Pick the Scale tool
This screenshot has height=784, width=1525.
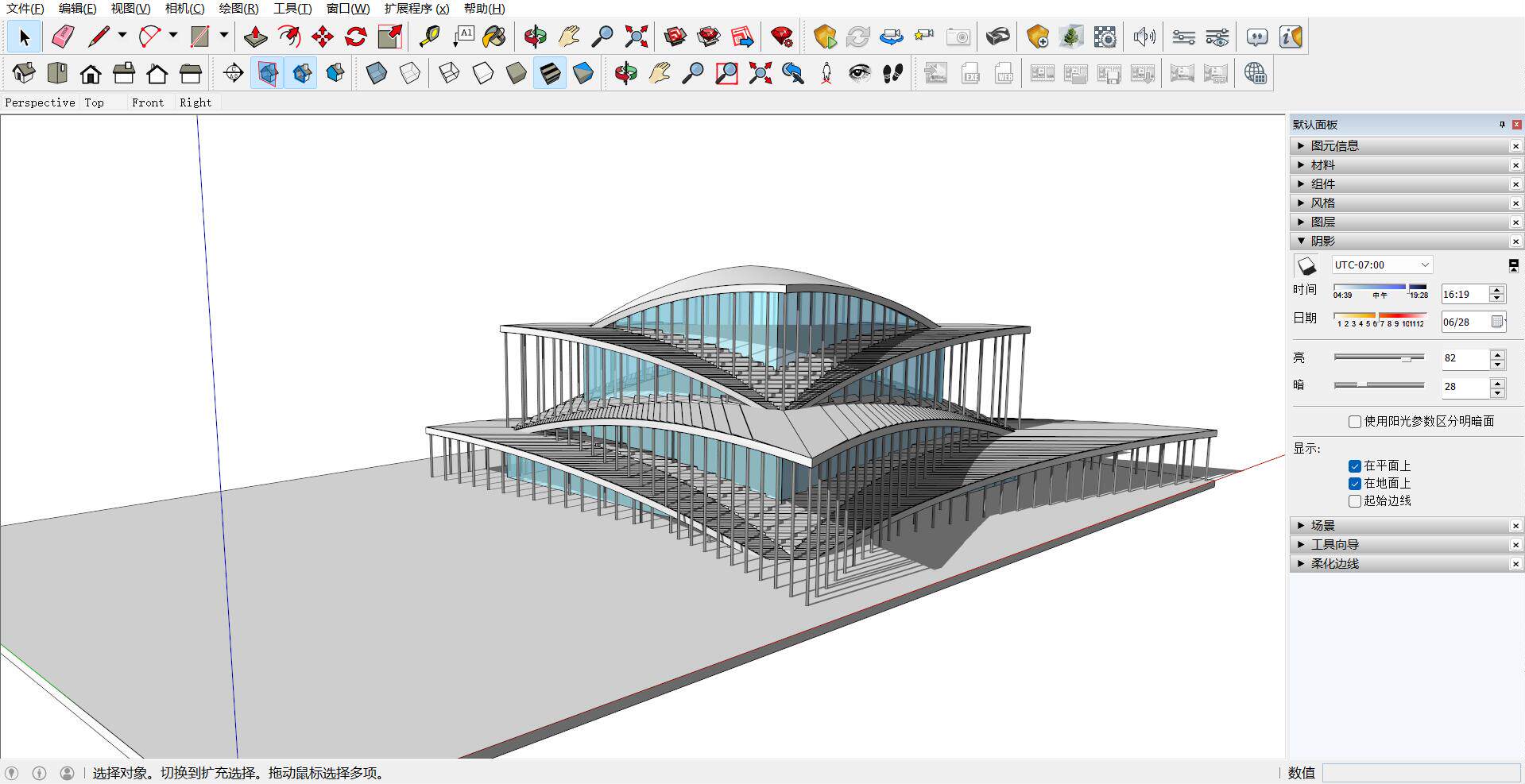tap(389, 37)
